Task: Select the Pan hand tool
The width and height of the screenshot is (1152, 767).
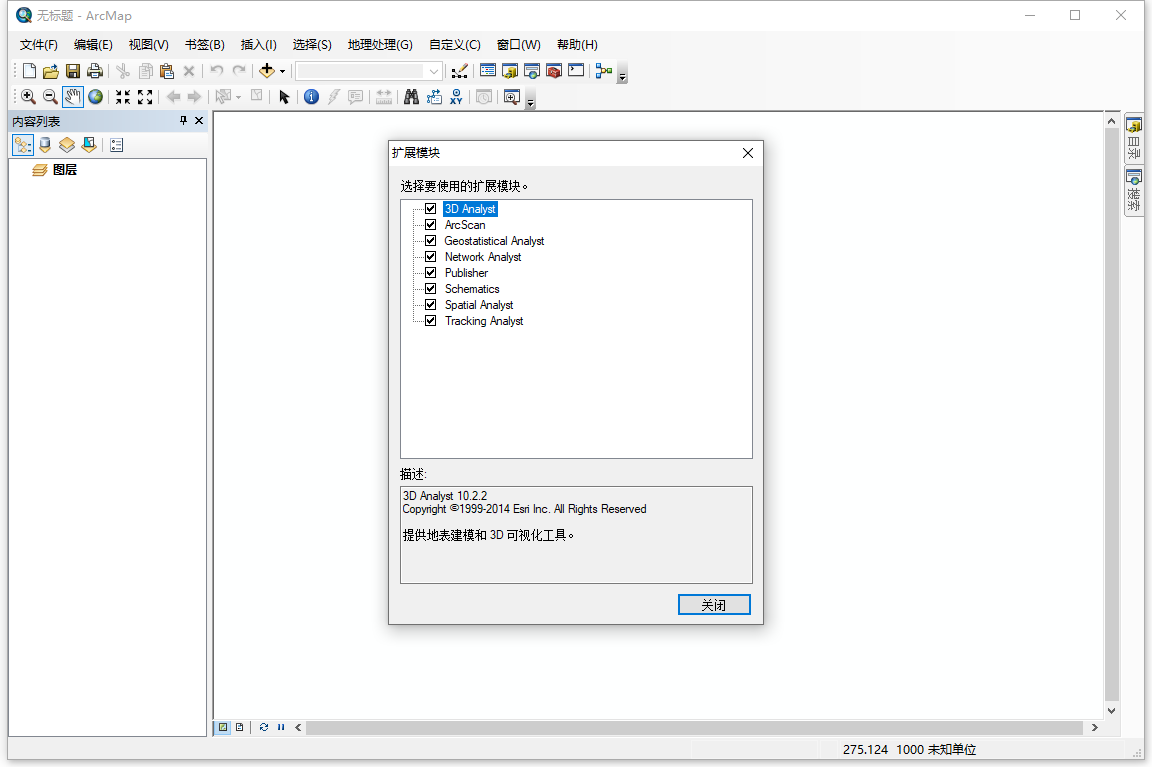Action: (73, 97)
